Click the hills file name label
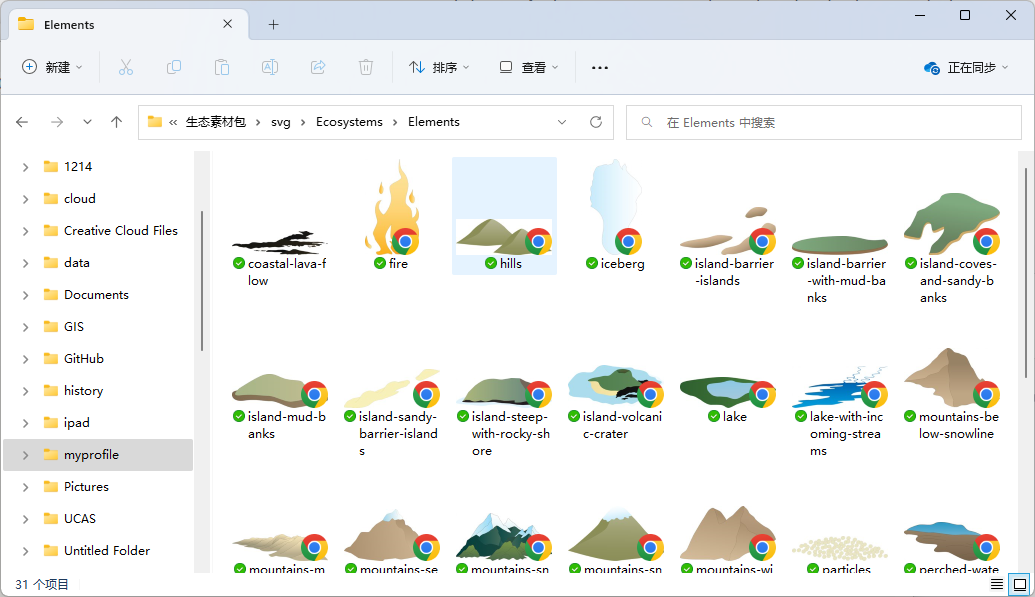Image resolution: width=1035 pixels, height=597 pixels. click(511, 263)
